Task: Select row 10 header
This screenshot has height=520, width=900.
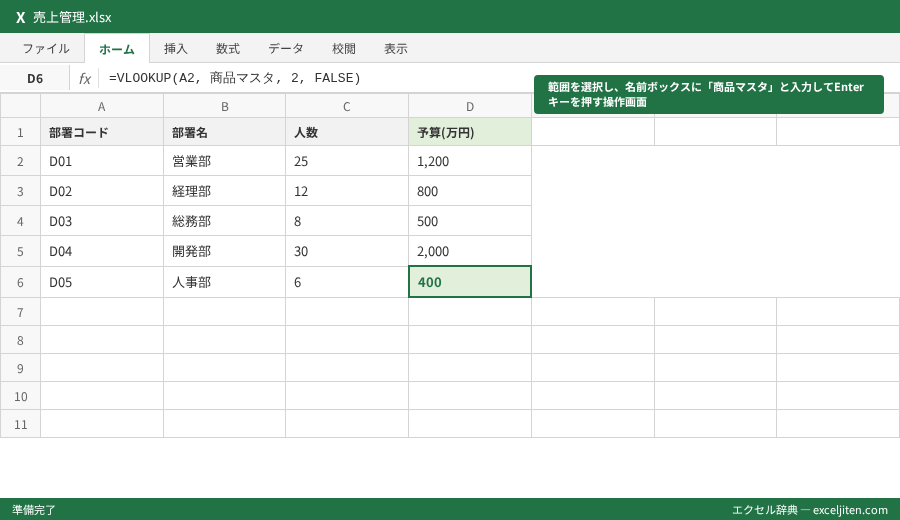Action: click(20, 395)
